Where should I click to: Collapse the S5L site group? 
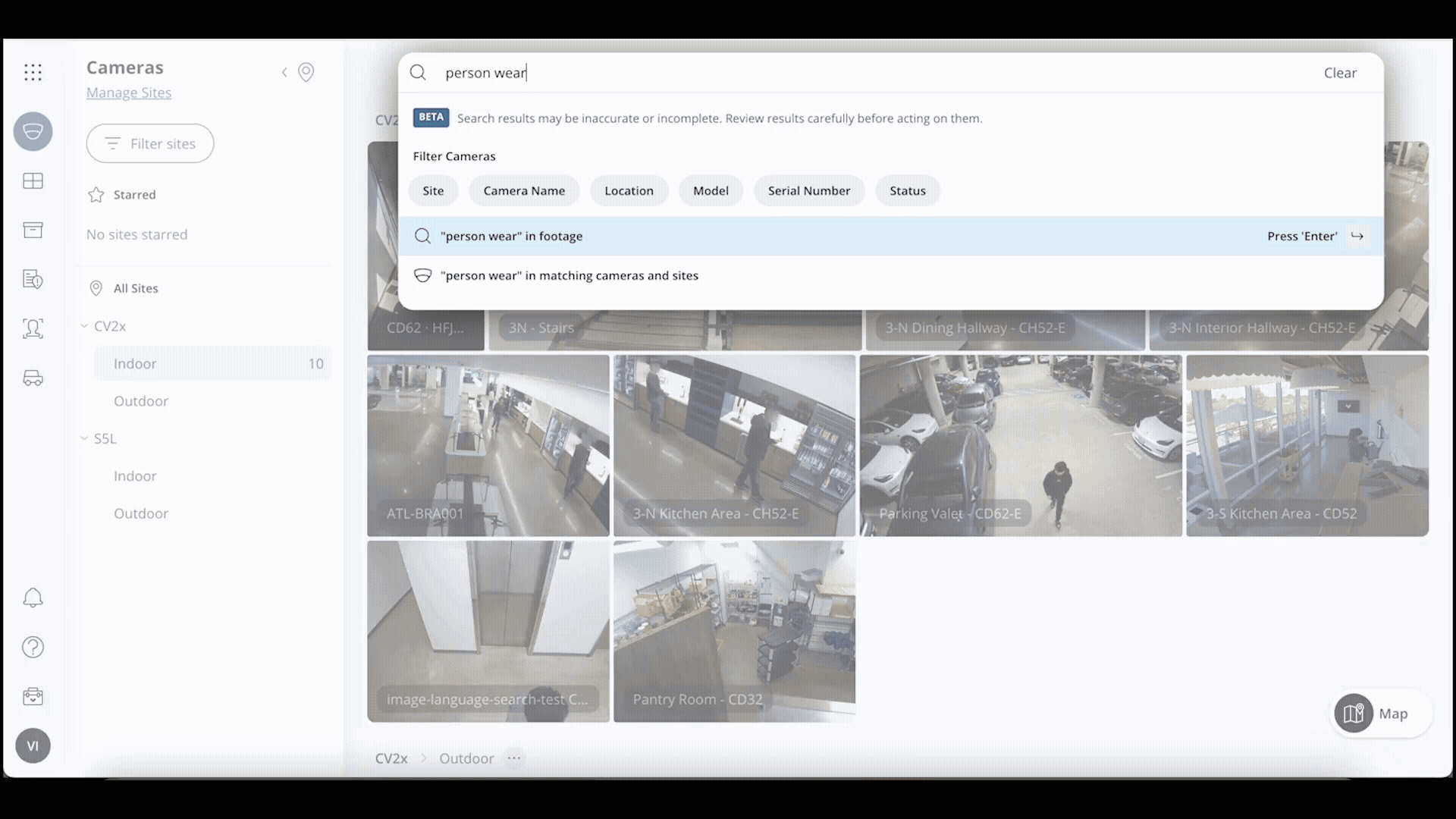point(83,438)
